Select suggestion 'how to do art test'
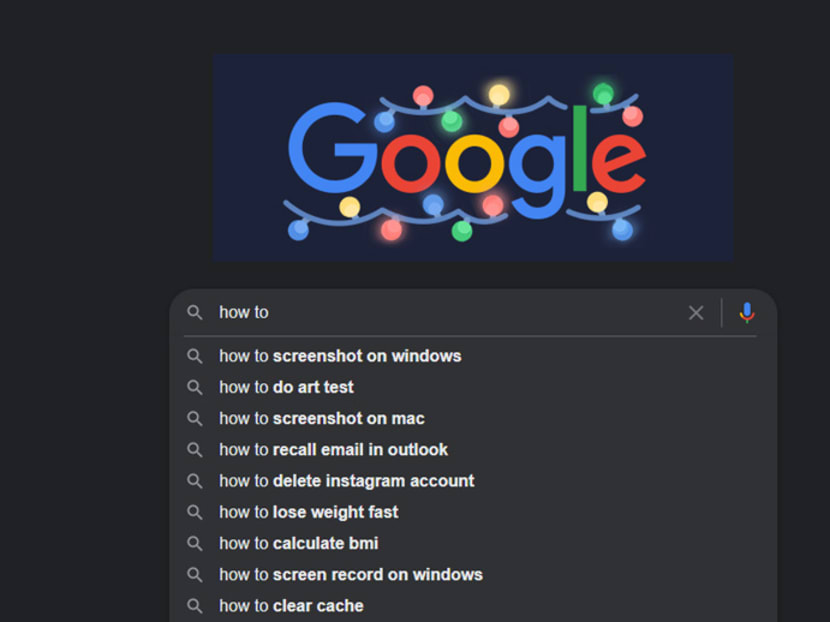This screenshot has height=622, width=830. pos(287,387)
